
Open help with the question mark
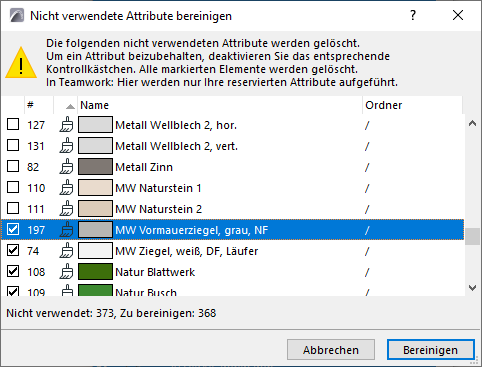coord(413,15)
